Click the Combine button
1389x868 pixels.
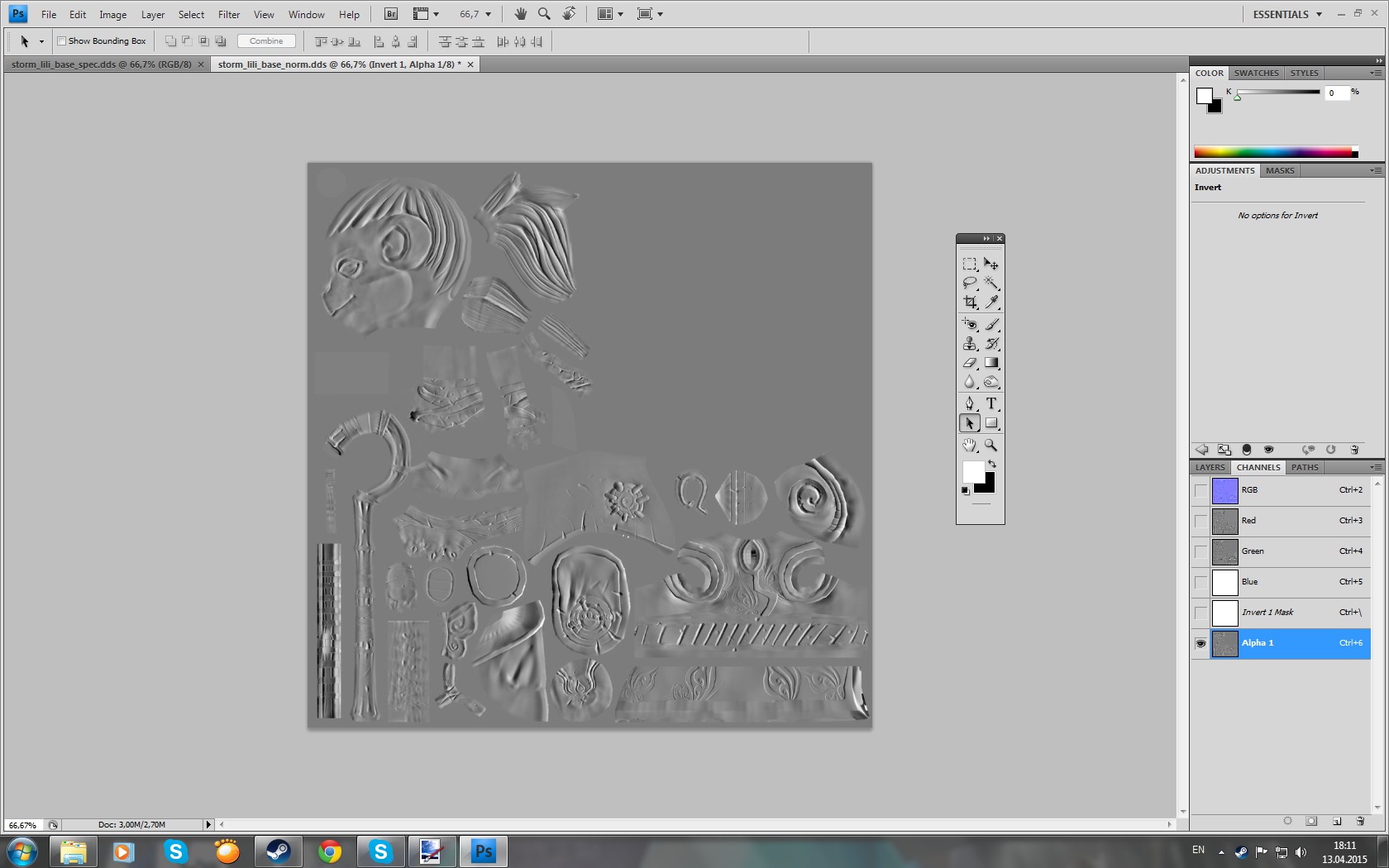pos(266,41)
